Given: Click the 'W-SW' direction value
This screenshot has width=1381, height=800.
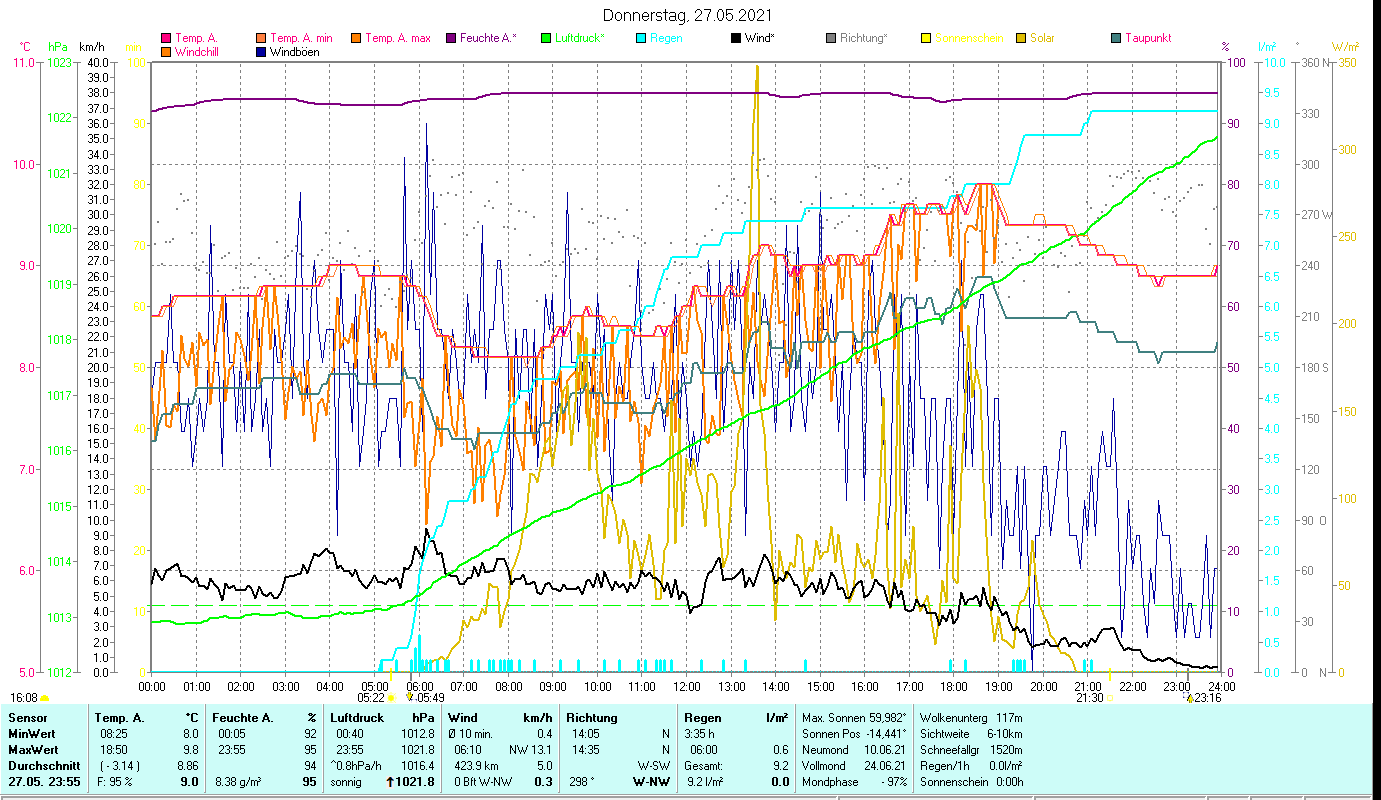Looking at the screenshot, I should tap(653, 765).
